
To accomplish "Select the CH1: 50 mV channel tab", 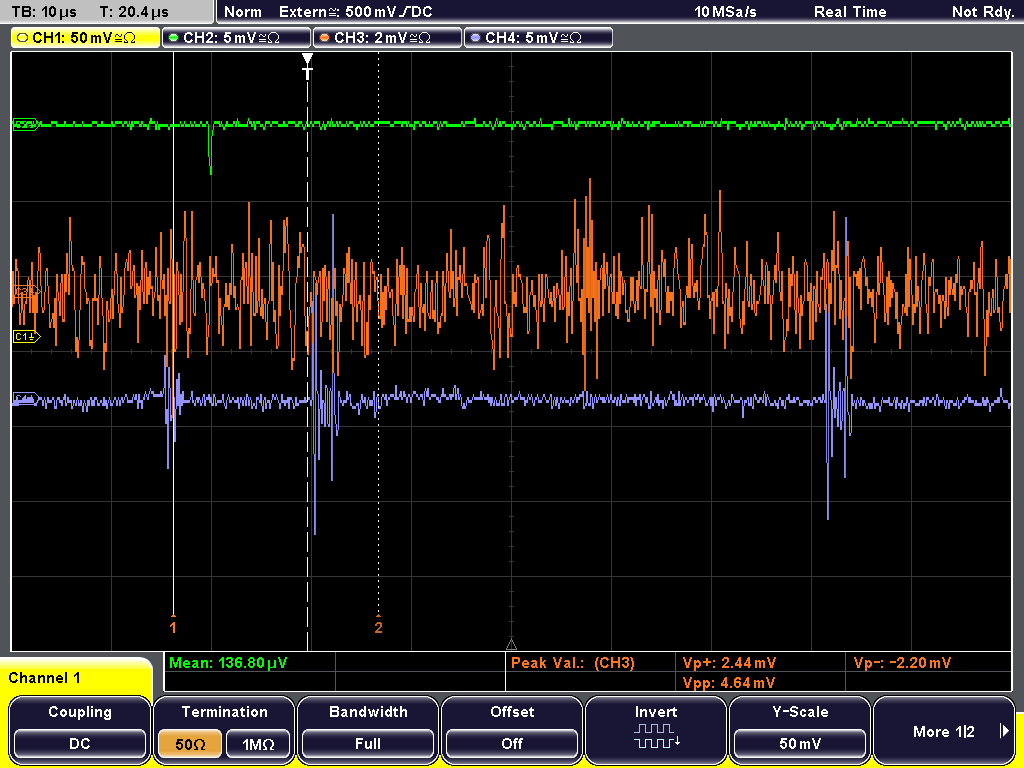I will 86,38.
